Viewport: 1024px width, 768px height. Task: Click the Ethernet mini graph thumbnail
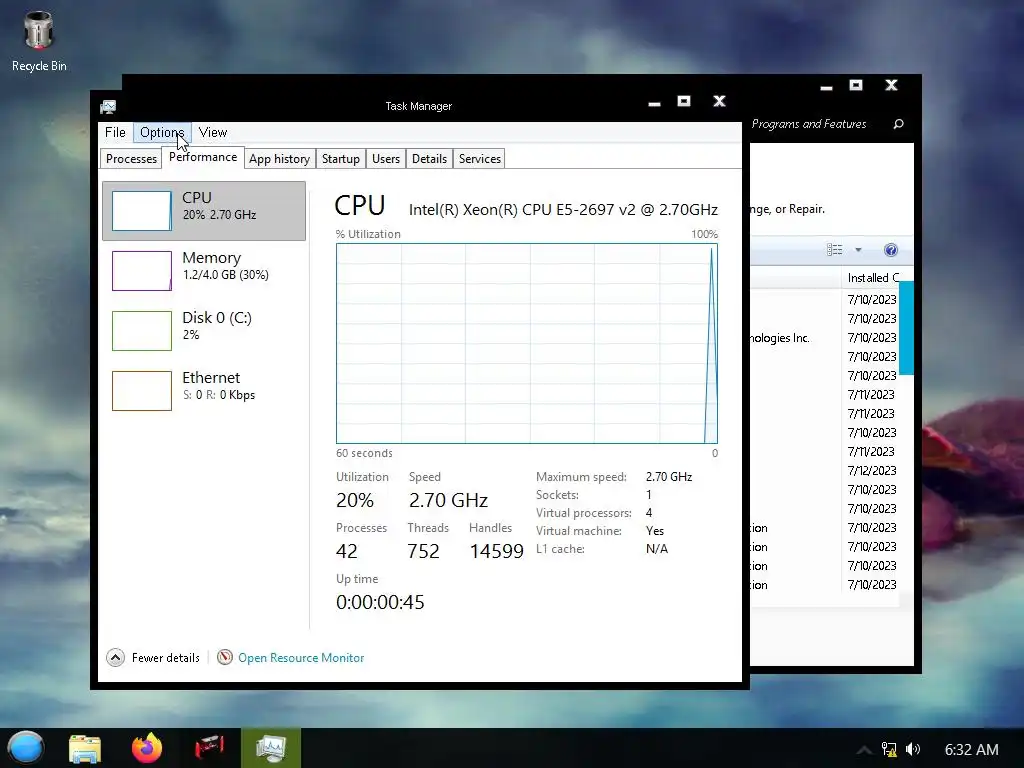click(142, 391)
